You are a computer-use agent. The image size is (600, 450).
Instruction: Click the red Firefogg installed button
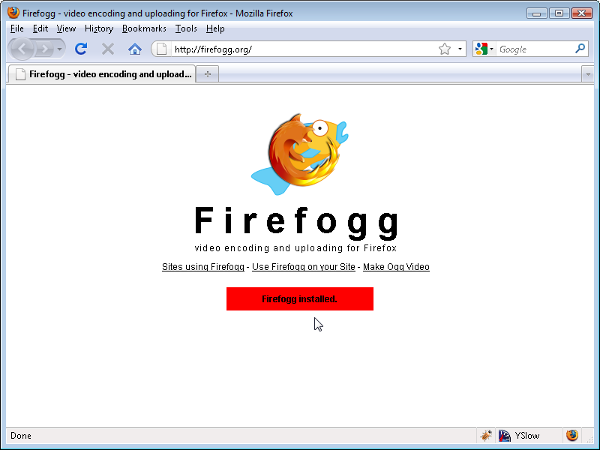pyautogui.click(x=300, y=299)
